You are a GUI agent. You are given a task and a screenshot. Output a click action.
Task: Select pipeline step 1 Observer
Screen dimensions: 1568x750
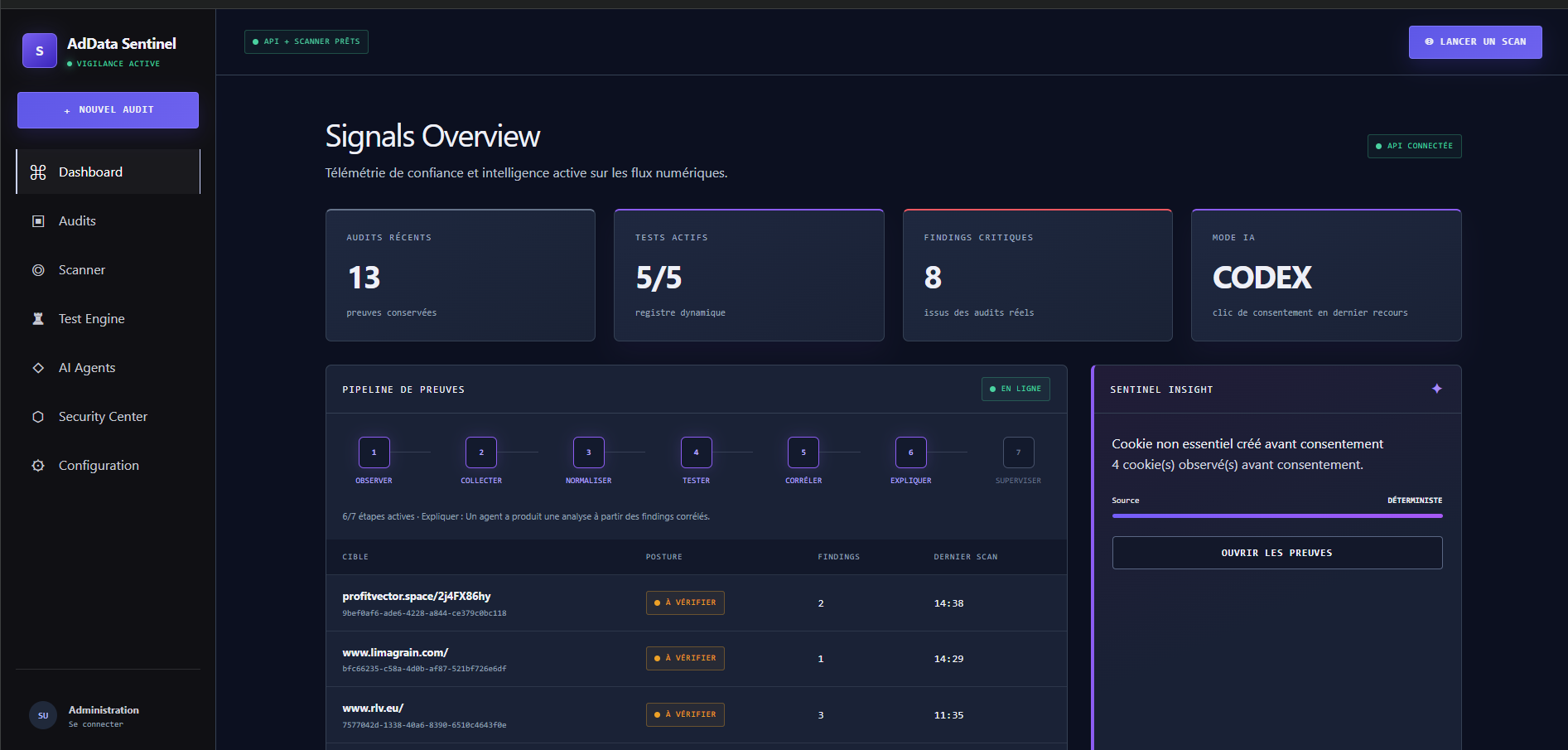pos(374,452)
